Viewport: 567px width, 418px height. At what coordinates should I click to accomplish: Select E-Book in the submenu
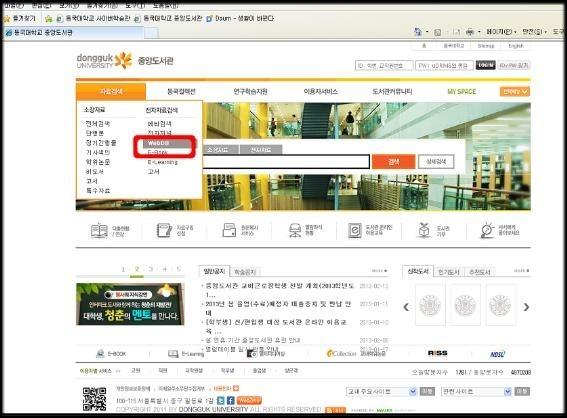coord(158,153)
